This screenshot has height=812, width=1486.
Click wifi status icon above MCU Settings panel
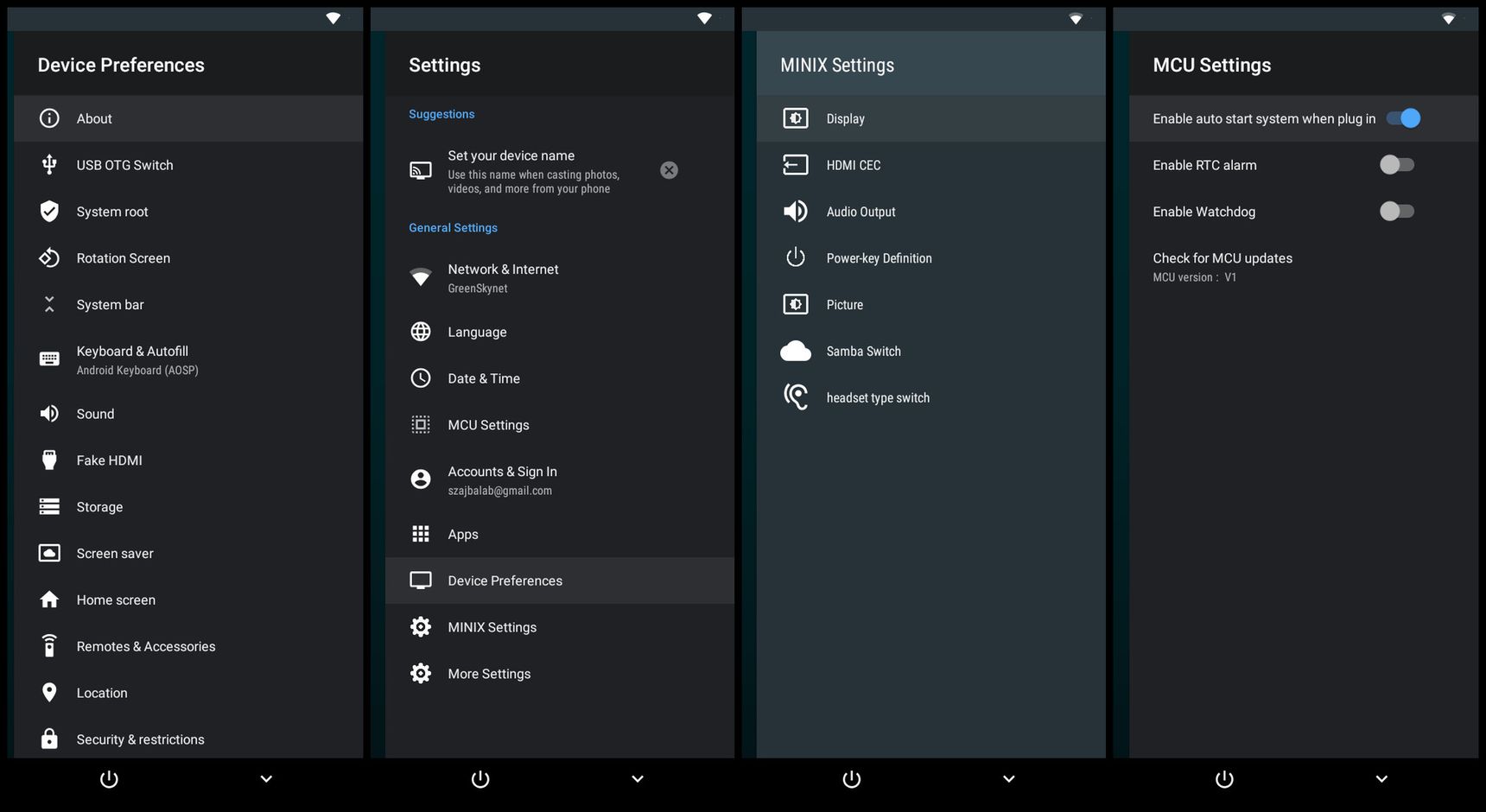pos(1449,18)
